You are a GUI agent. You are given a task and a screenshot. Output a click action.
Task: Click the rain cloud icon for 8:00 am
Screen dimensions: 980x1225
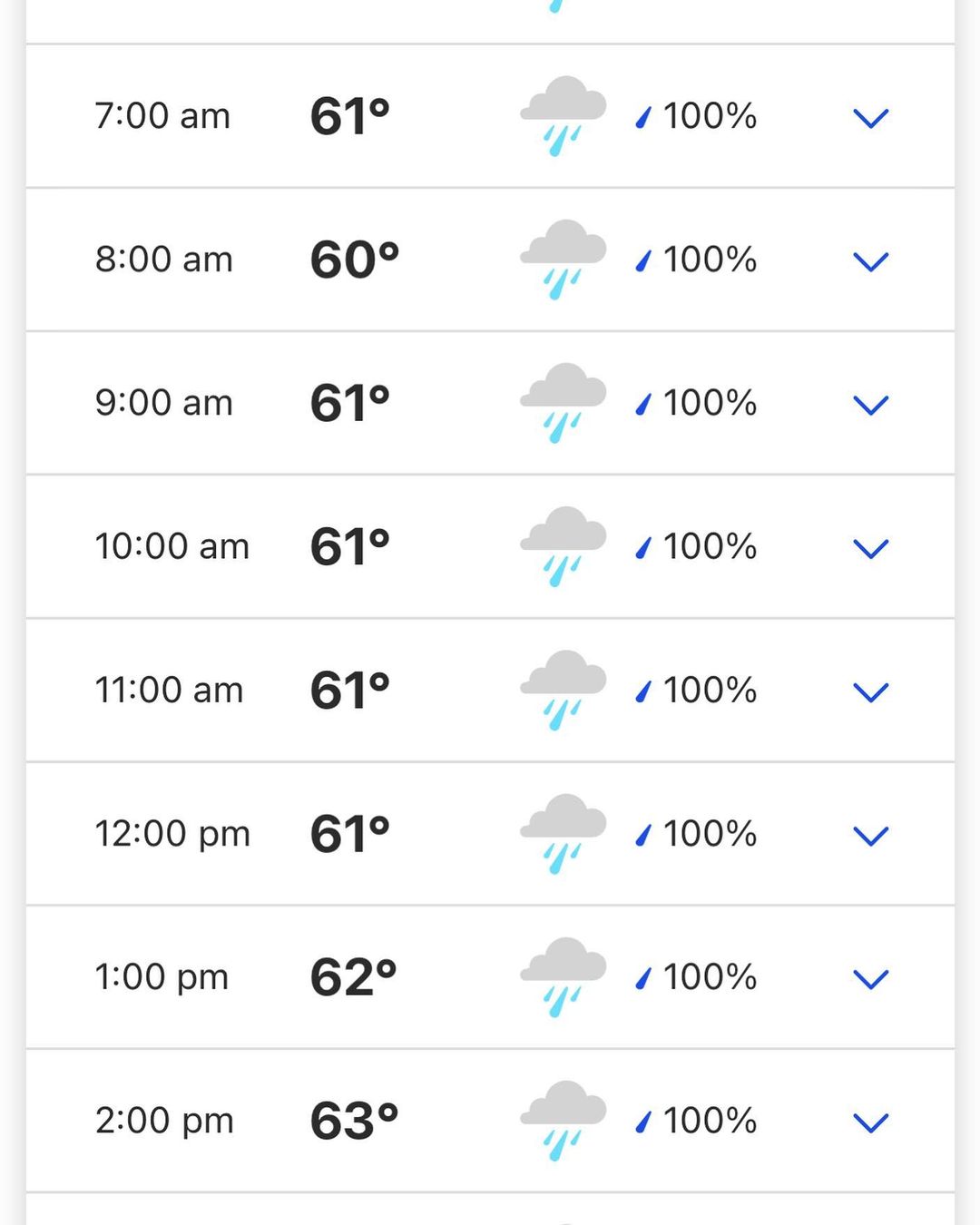(x=563, y=259)
